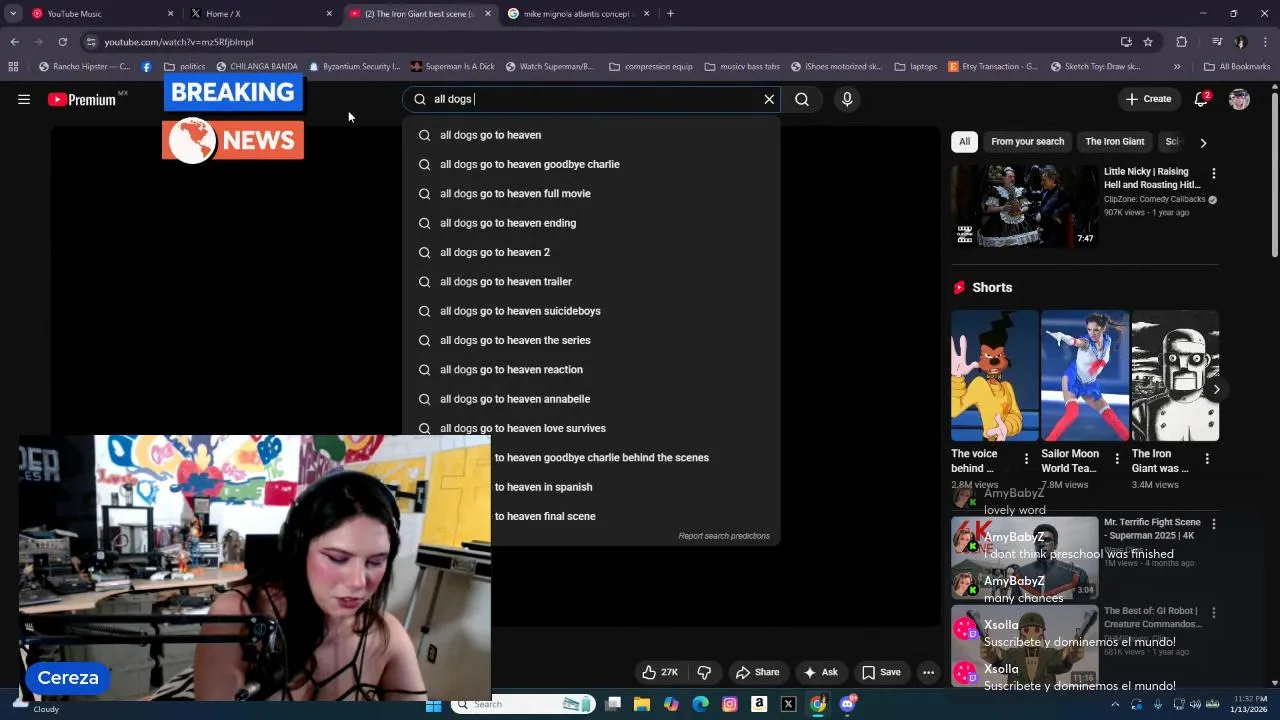Open the Little Nicky video thumbnail

(1024, 206)
